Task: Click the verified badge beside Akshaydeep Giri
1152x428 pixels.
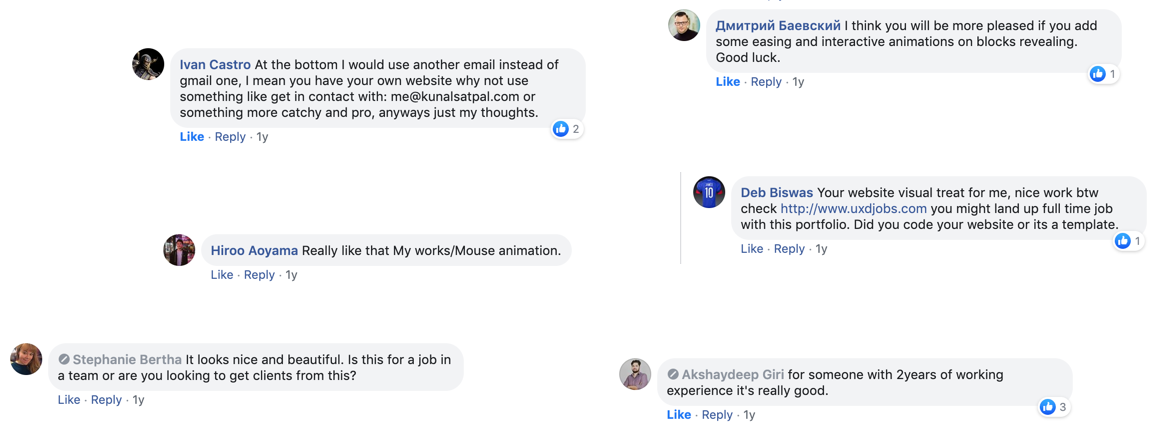Action: pos(673,374)
